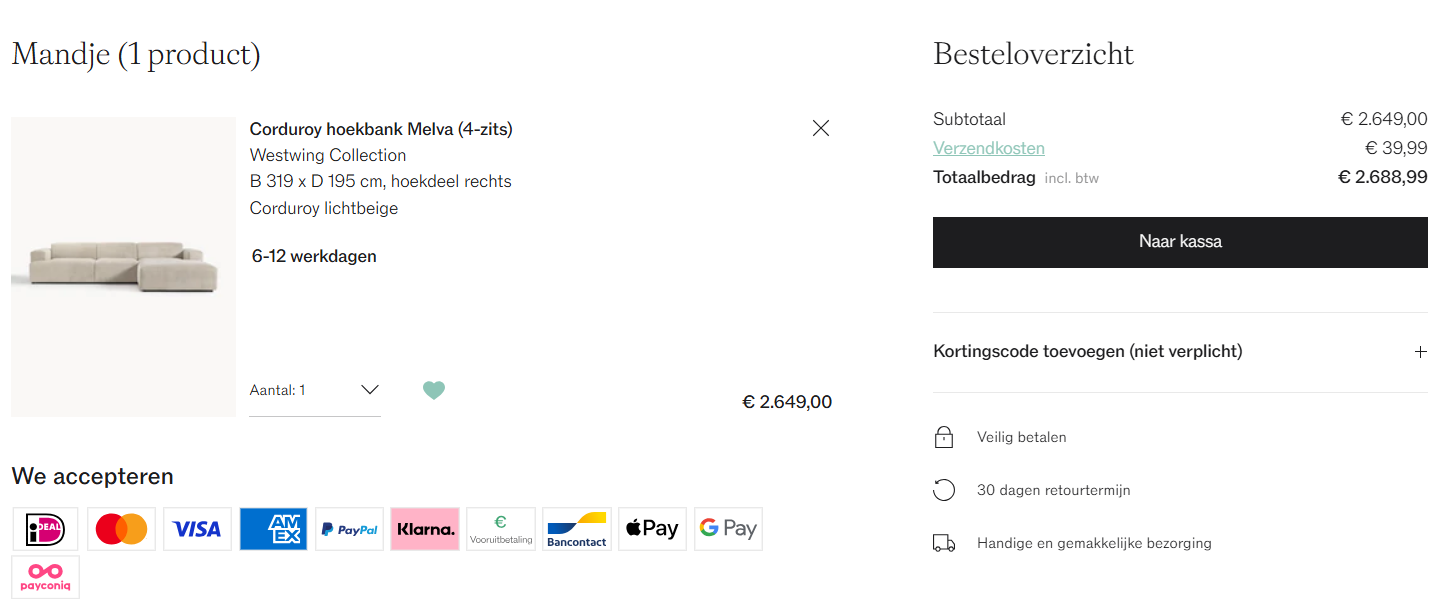This screenshot has width=1437, height=599.
Task: Click the Apple Pay icon
Action: pyautogui.click(x=652, y=529)
